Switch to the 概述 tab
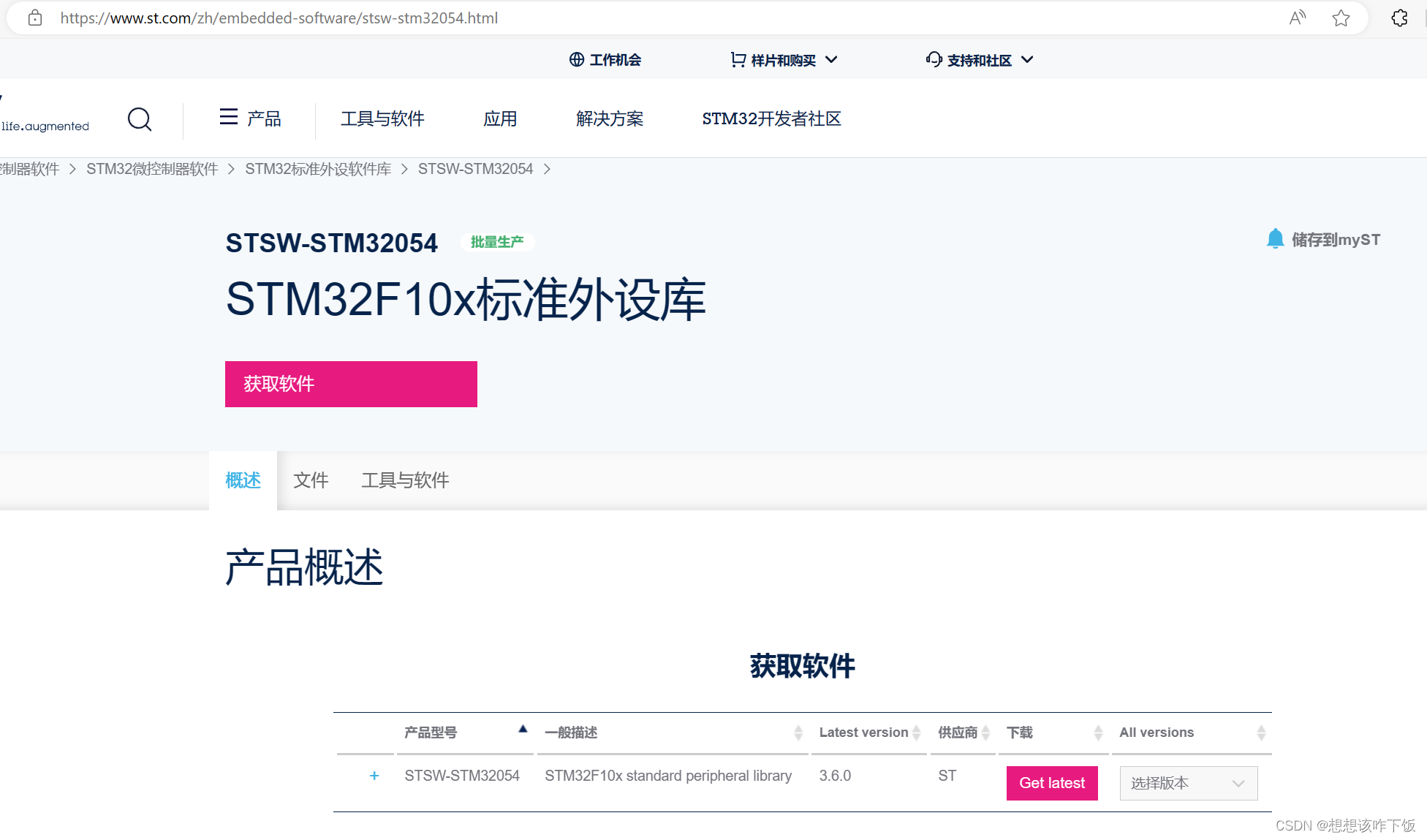Screen dimensions: 1427x840 tap(243, 480)
